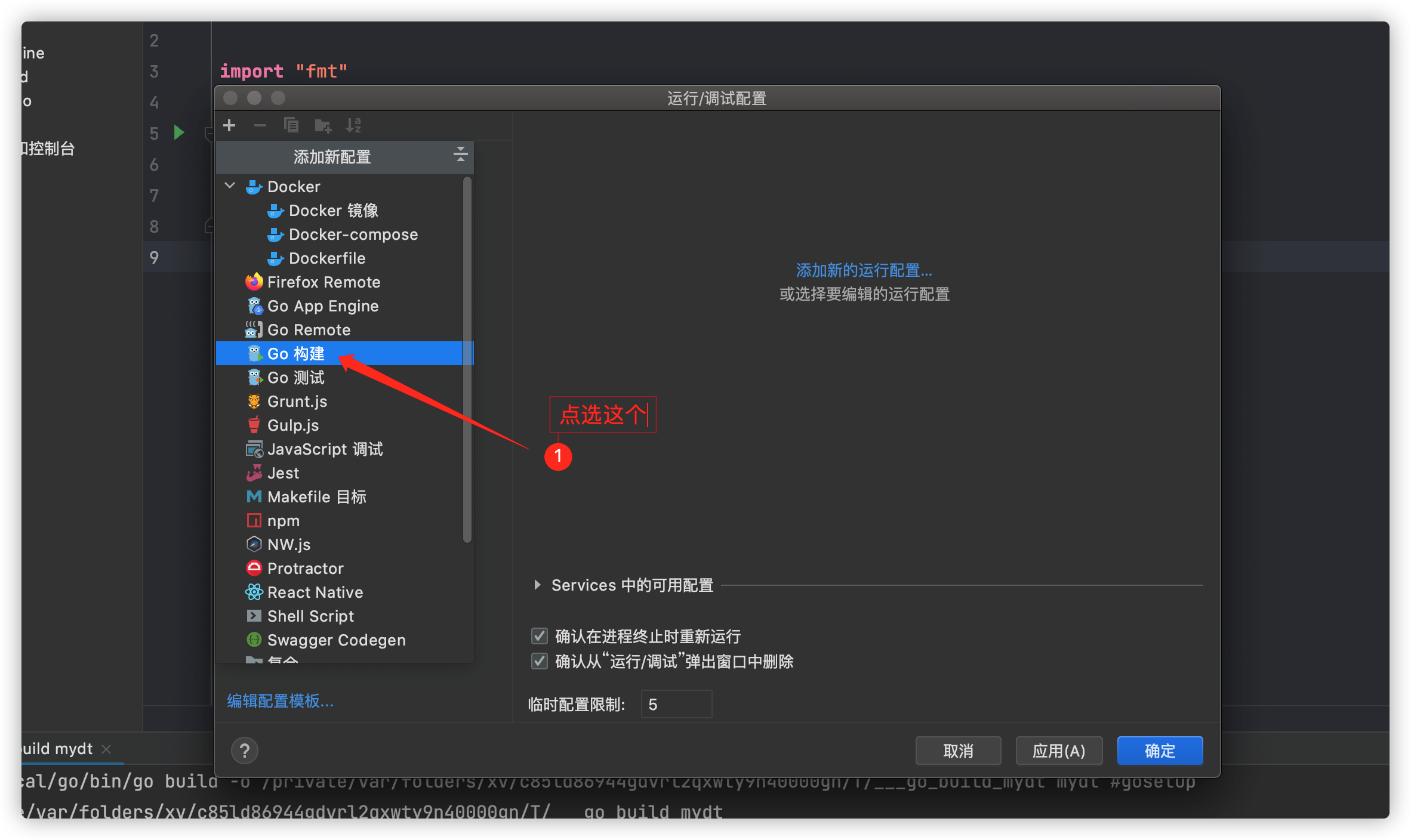The image size is (1411, 840).
Task: Collapse the Docker tree node
Action: 230,186
